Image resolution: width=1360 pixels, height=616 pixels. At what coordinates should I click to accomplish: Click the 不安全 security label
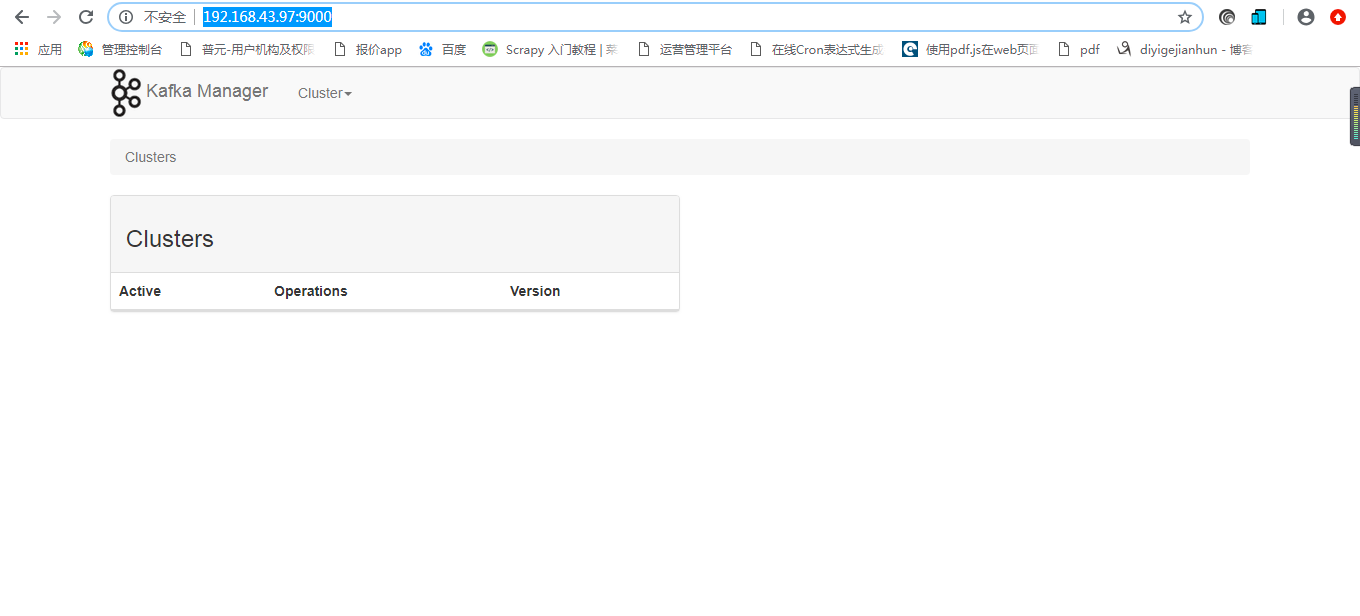(x=165, y=17)
